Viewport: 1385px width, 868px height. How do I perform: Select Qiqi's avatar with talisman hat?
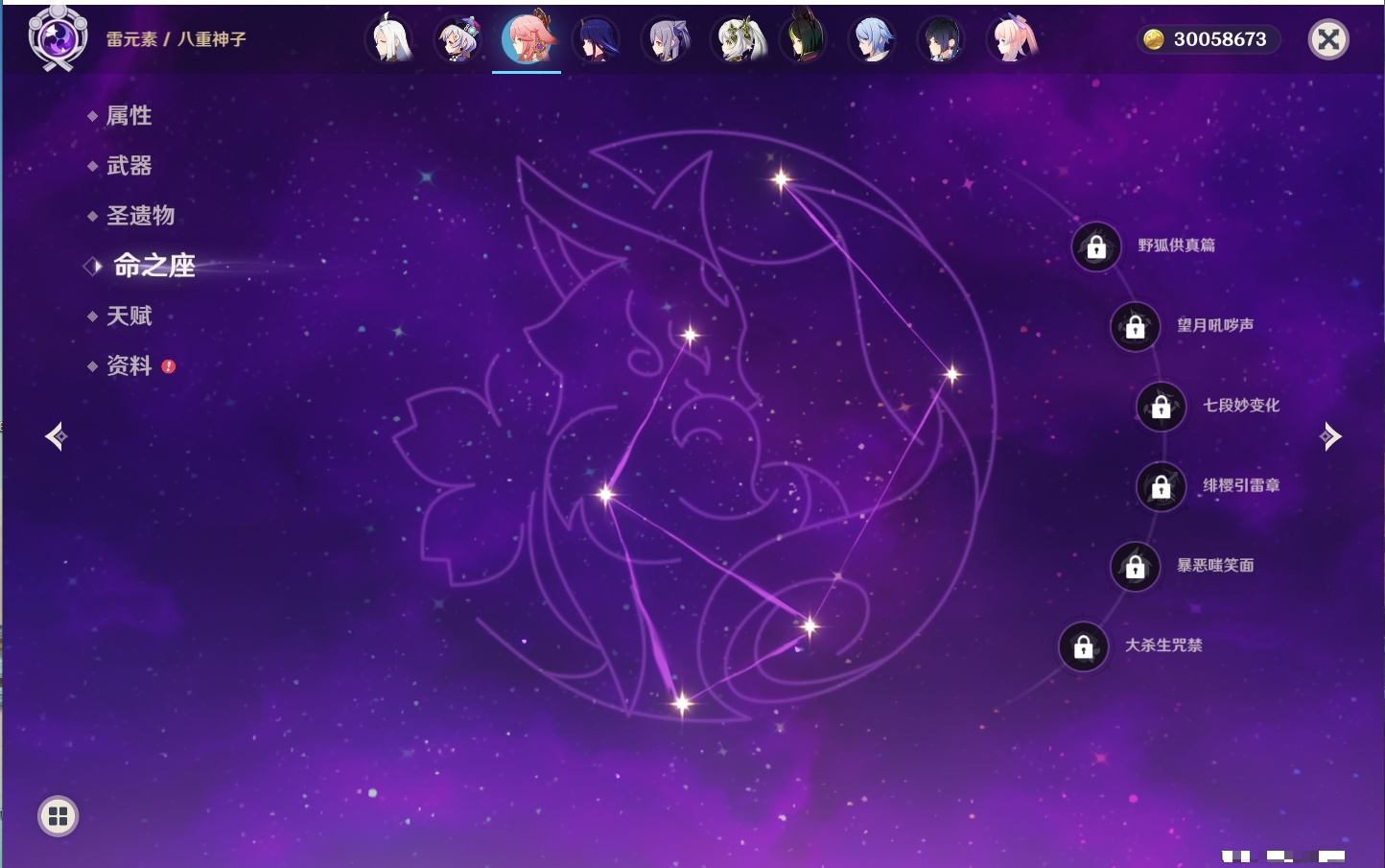(458, 39)
